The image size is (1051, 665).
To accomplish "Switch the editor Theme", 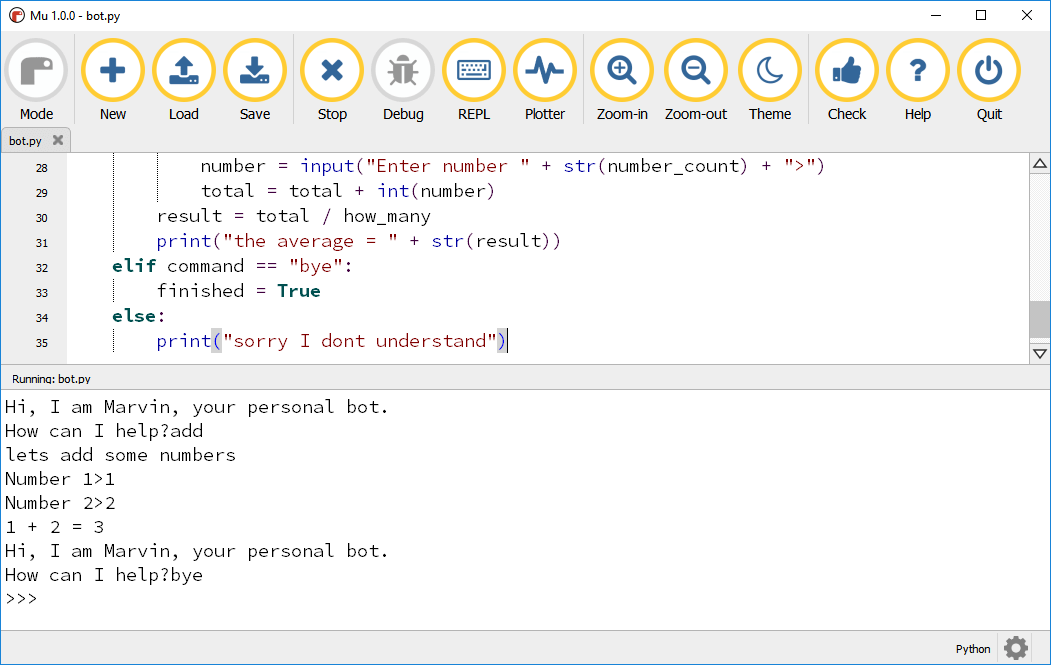I will point(769,70).
